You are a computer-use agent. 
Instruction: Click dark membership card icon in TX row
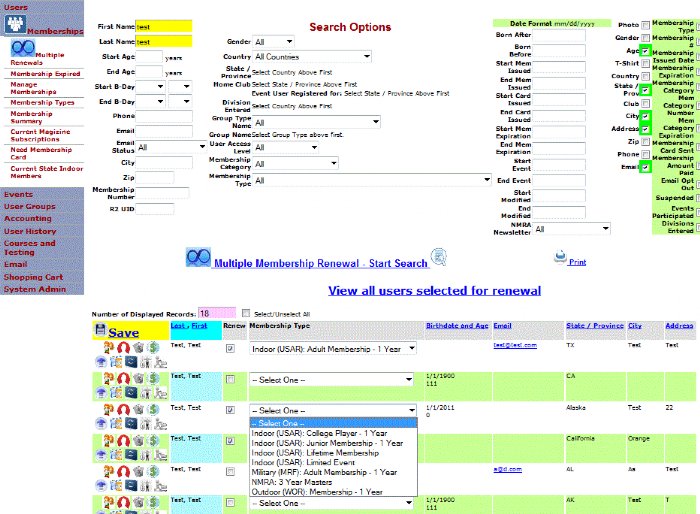(131, 362)
